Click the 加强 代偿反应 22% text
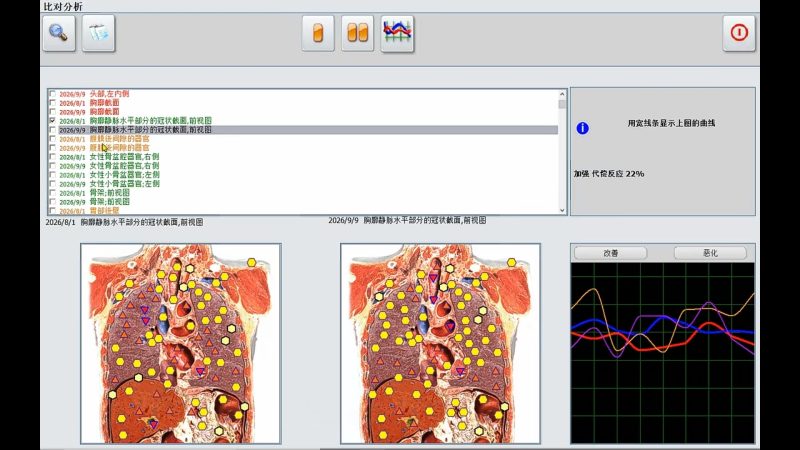Image resolution: width=800 pixels, height=450 pixels. pyautogui.click(x=609, y=173)
